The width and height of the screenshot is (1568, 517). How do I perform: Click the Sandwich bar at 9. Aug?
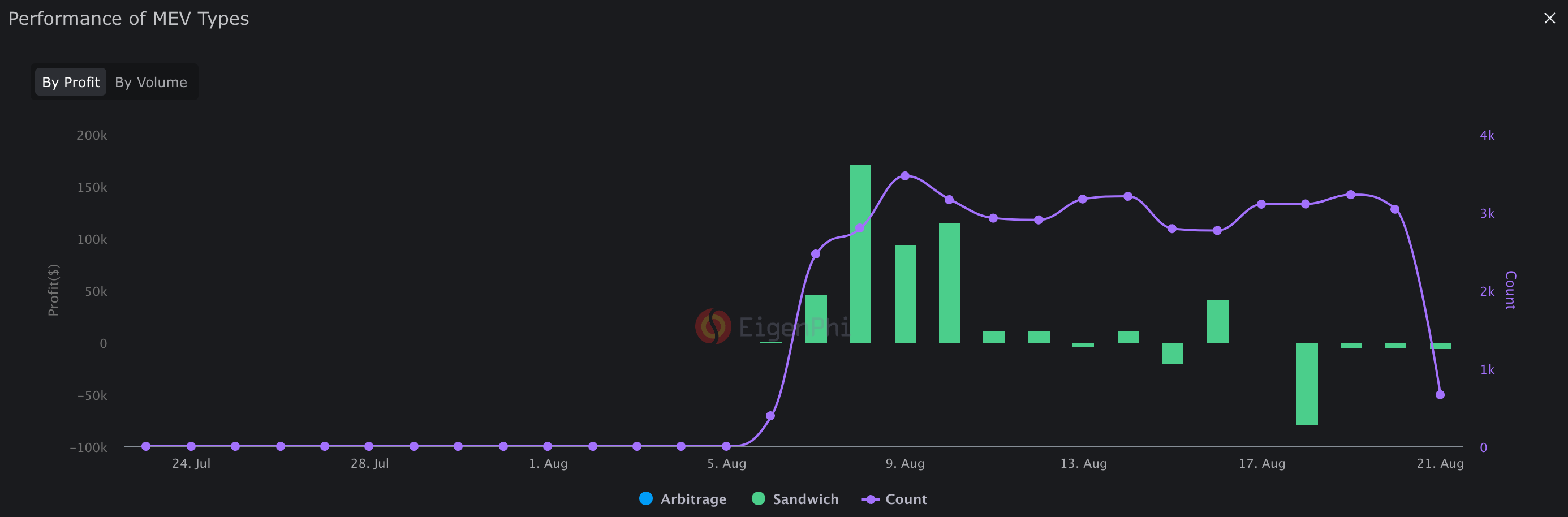coord(905,294)
